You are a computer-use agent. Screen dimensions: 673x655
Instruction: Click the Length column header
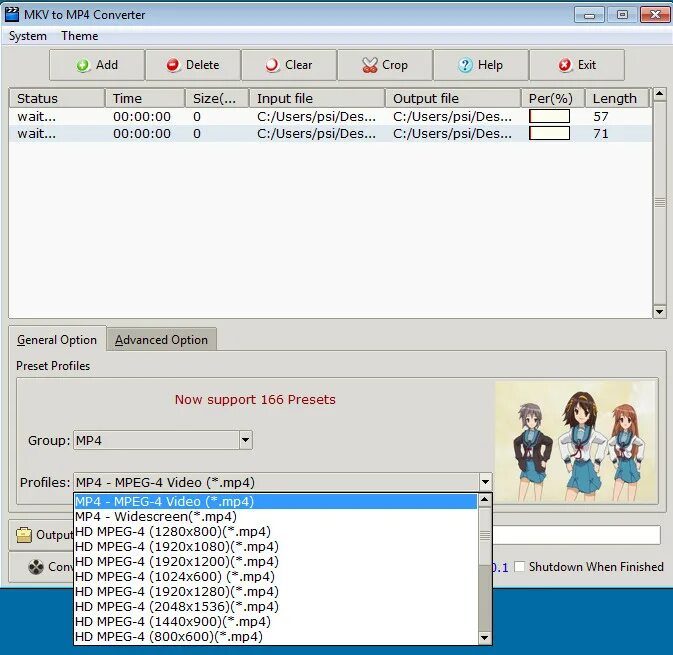tap(618, 98)
